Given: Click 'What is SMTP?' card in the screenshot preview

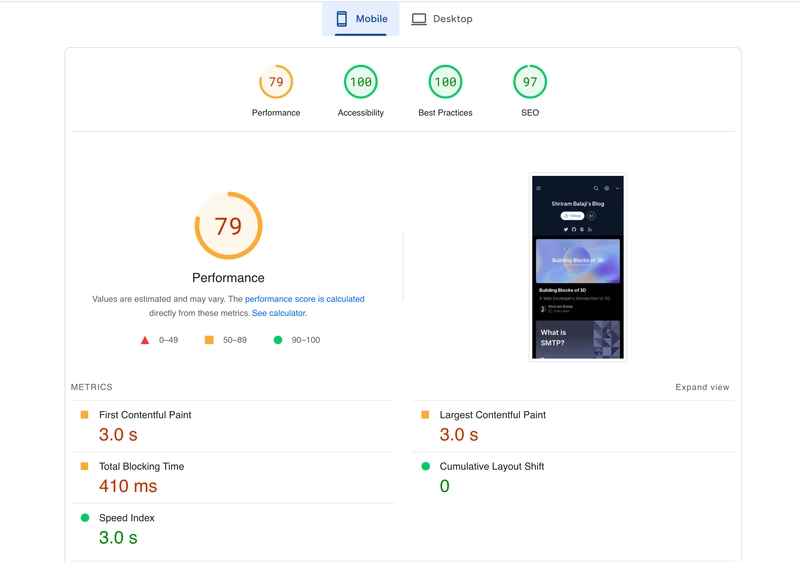Looking at the screenshot, I should [x=578, y=339].
